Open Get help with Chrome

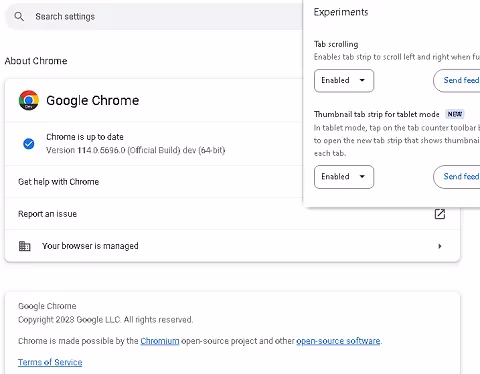click(x=154, y=182)
